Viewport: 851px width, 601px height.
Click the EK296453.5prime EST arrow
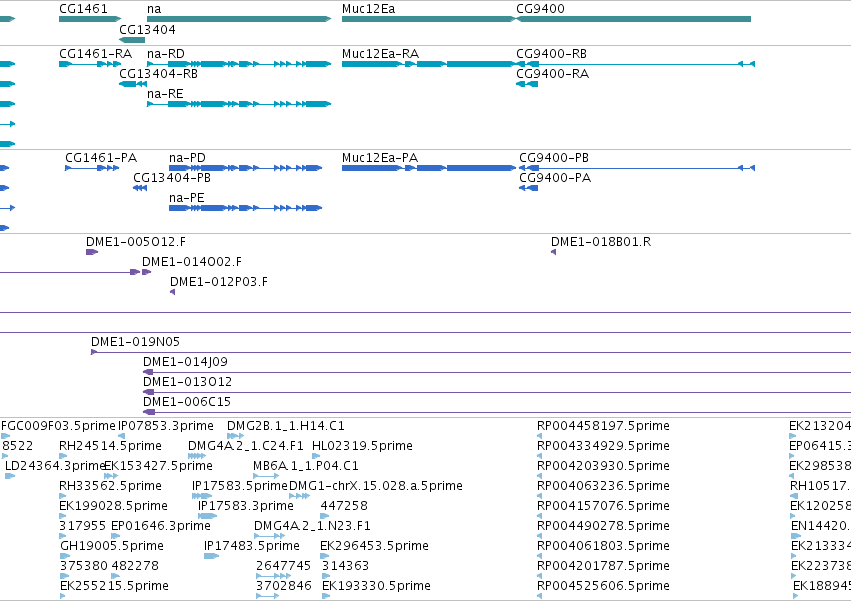[x=325, y=556]
